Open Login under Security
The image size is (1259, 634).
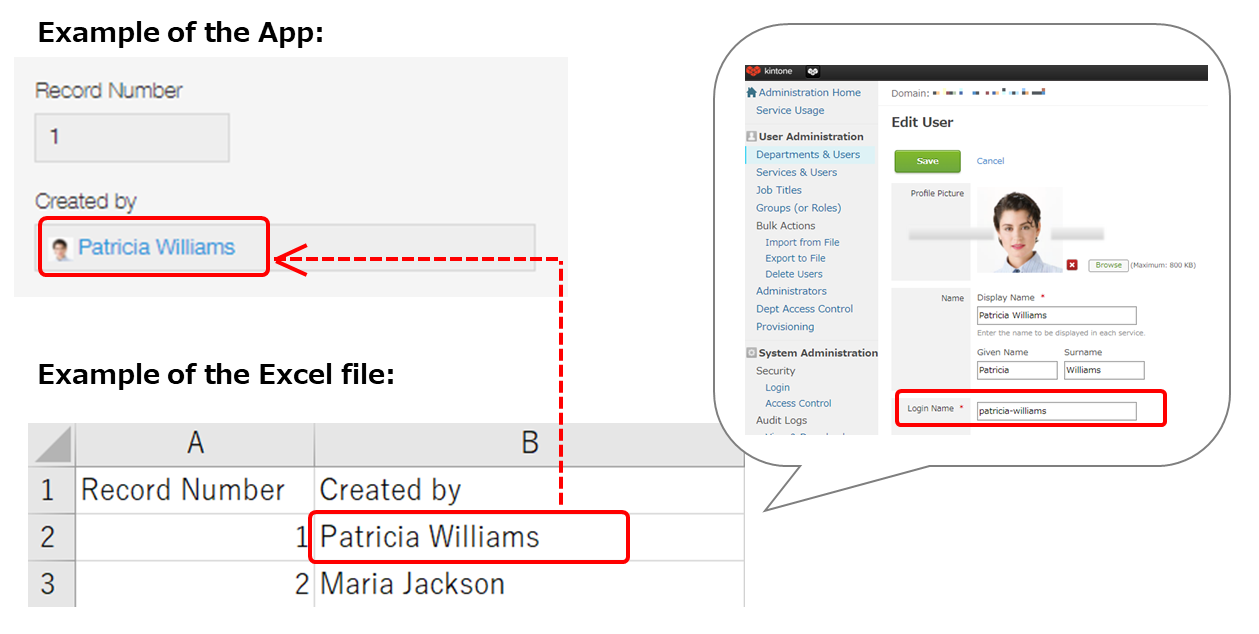click(777, 388)
